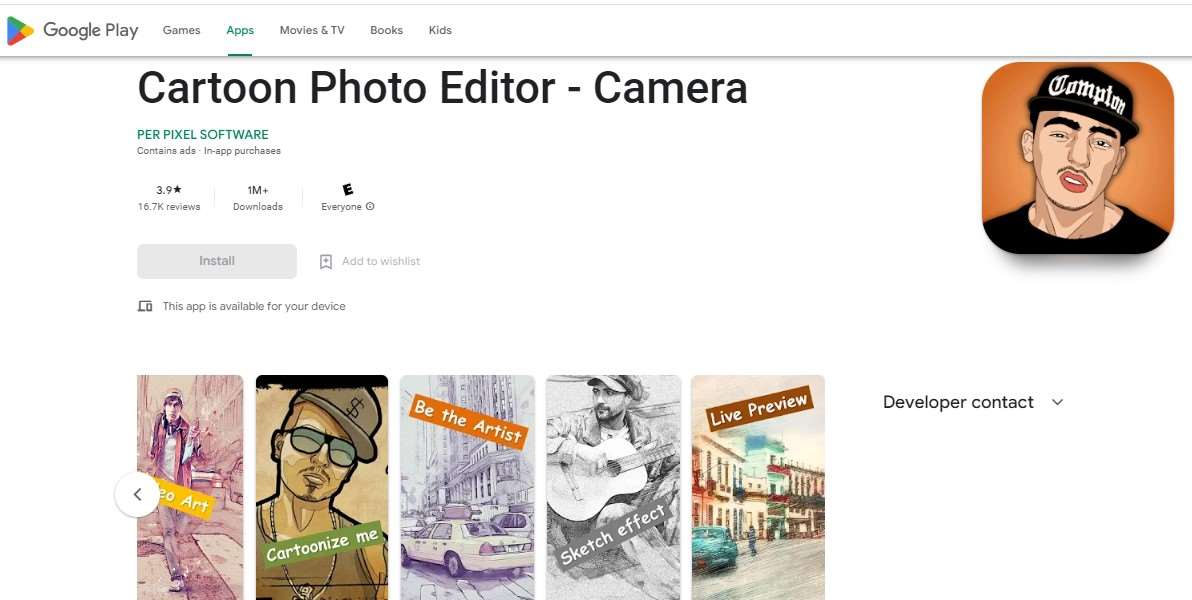Click the Everyone content rating label
Screen dimensions: 1192x600
(x=341, y=207)
